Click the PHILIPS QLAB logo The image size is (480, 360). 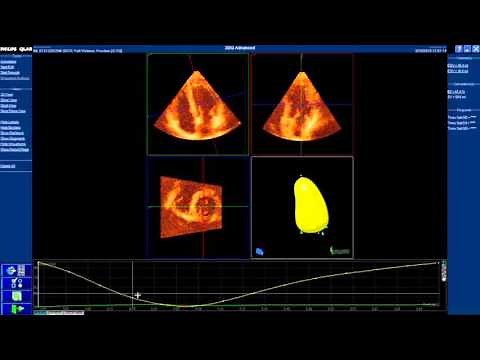click(16, 49)
